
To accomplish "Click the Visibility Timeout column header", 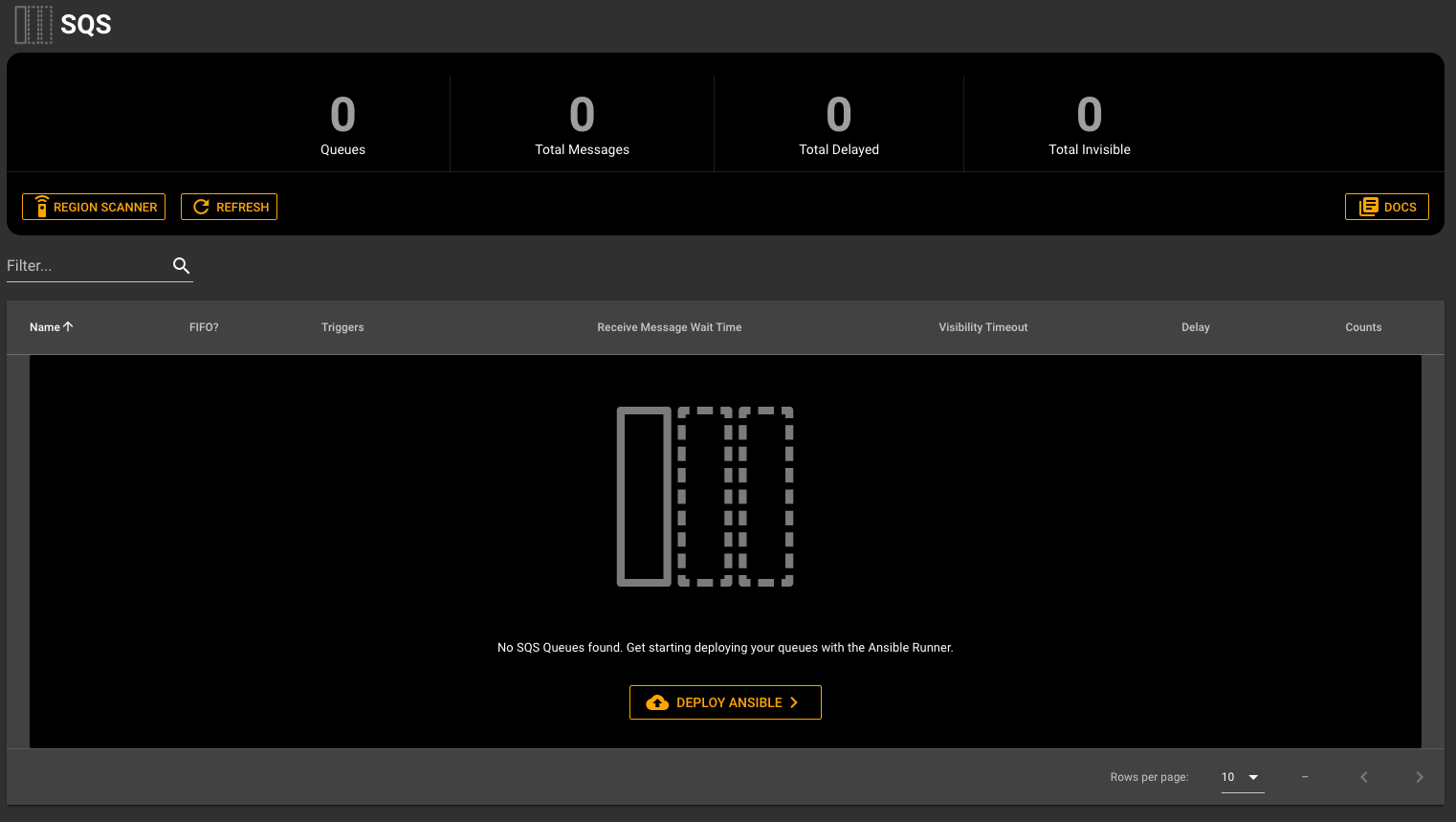I will 983,327.
